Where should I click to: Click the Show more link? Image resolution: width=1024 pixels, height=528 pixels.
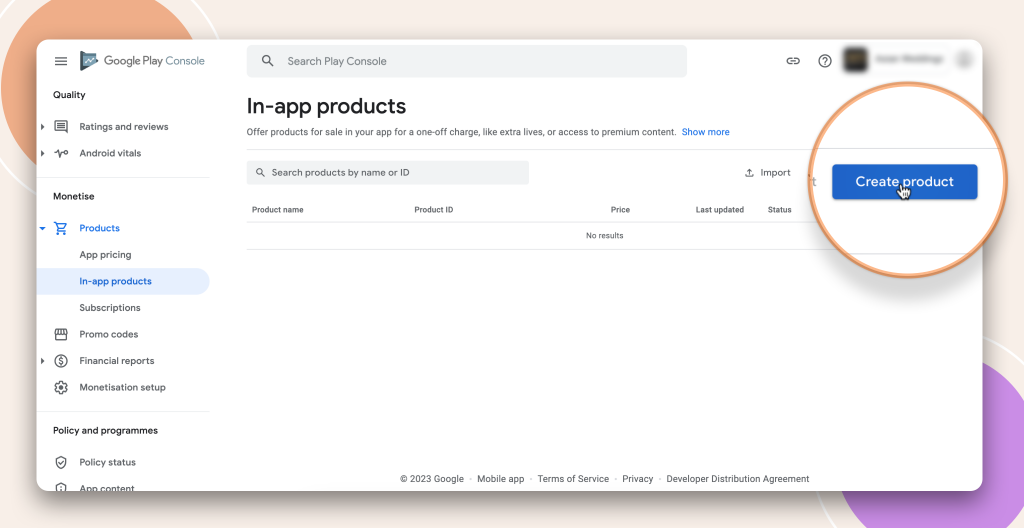(x=705, y=132)
